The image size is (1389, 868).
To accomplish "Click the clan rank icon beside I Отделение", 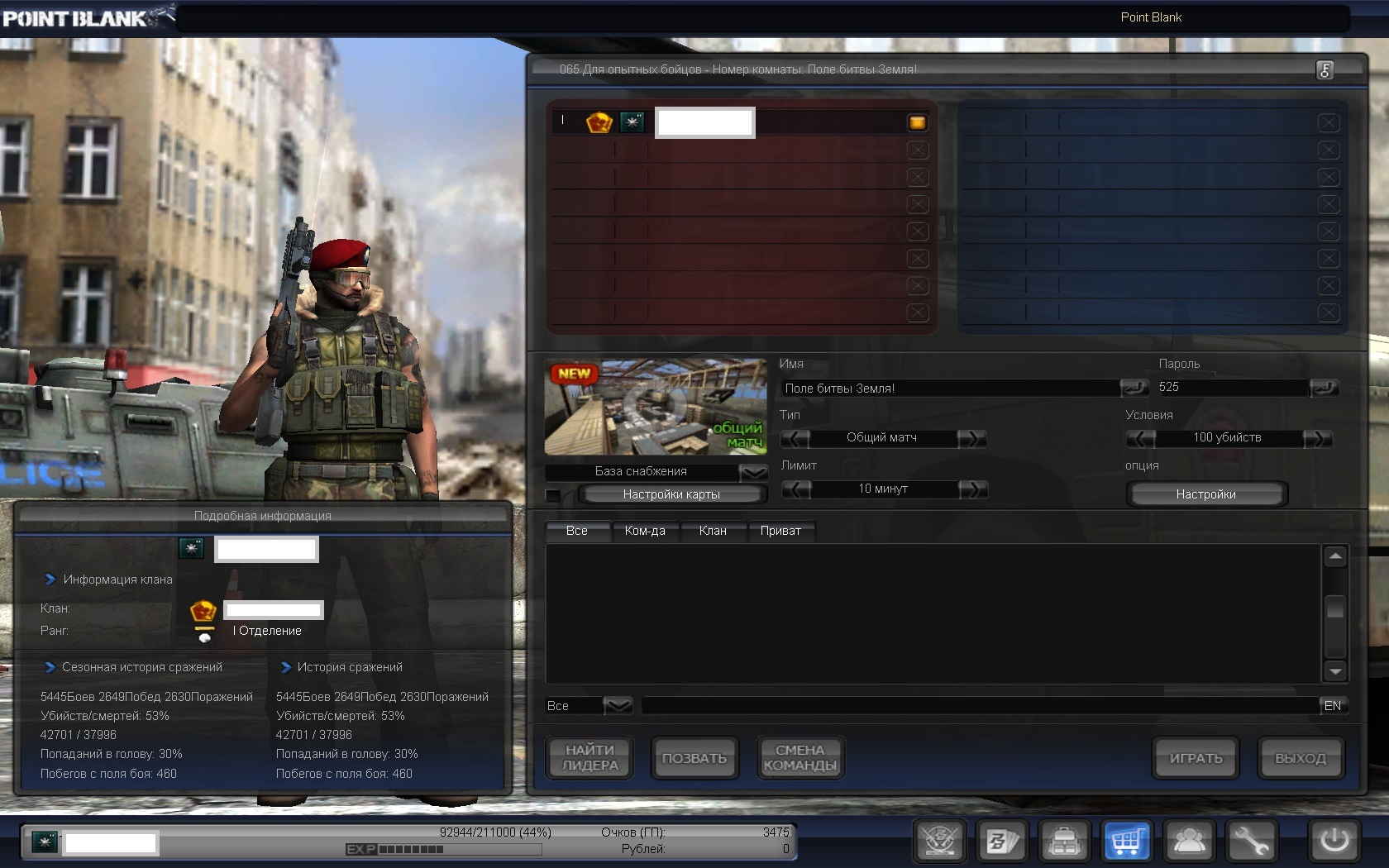I will [204, 634].
